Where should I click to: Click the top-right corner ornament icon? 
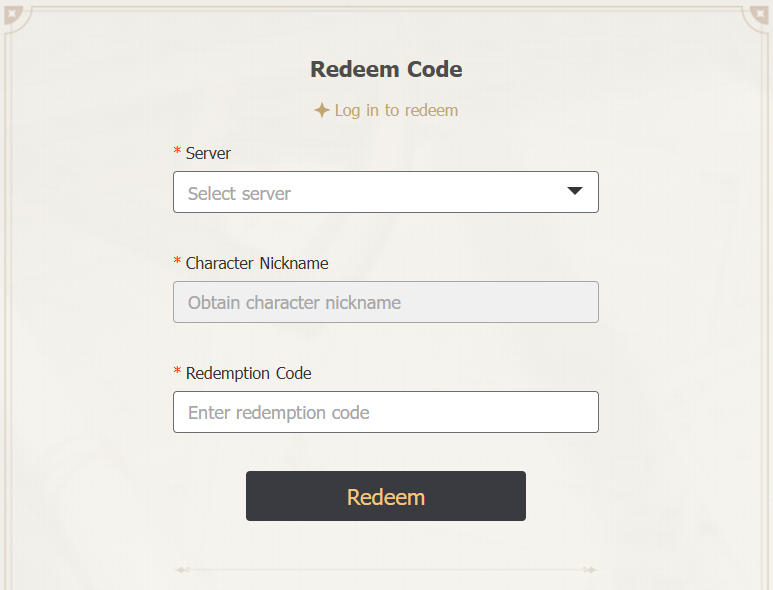[759, 15]
